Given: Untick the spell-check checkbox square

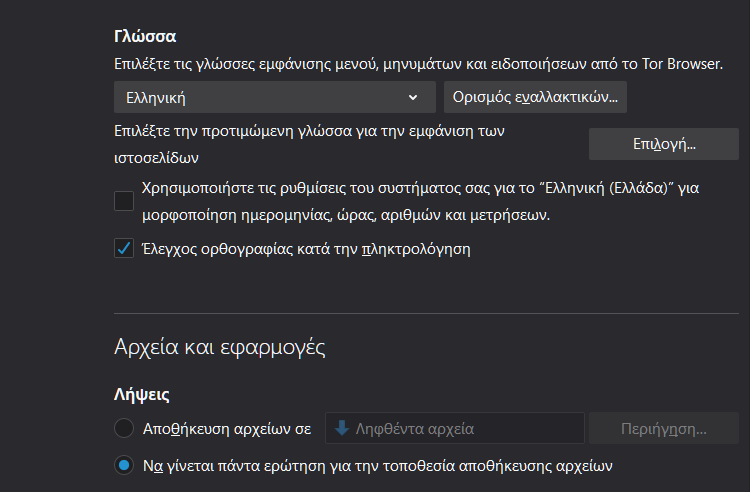Looking at the screenshot, I should coord(124,248).
